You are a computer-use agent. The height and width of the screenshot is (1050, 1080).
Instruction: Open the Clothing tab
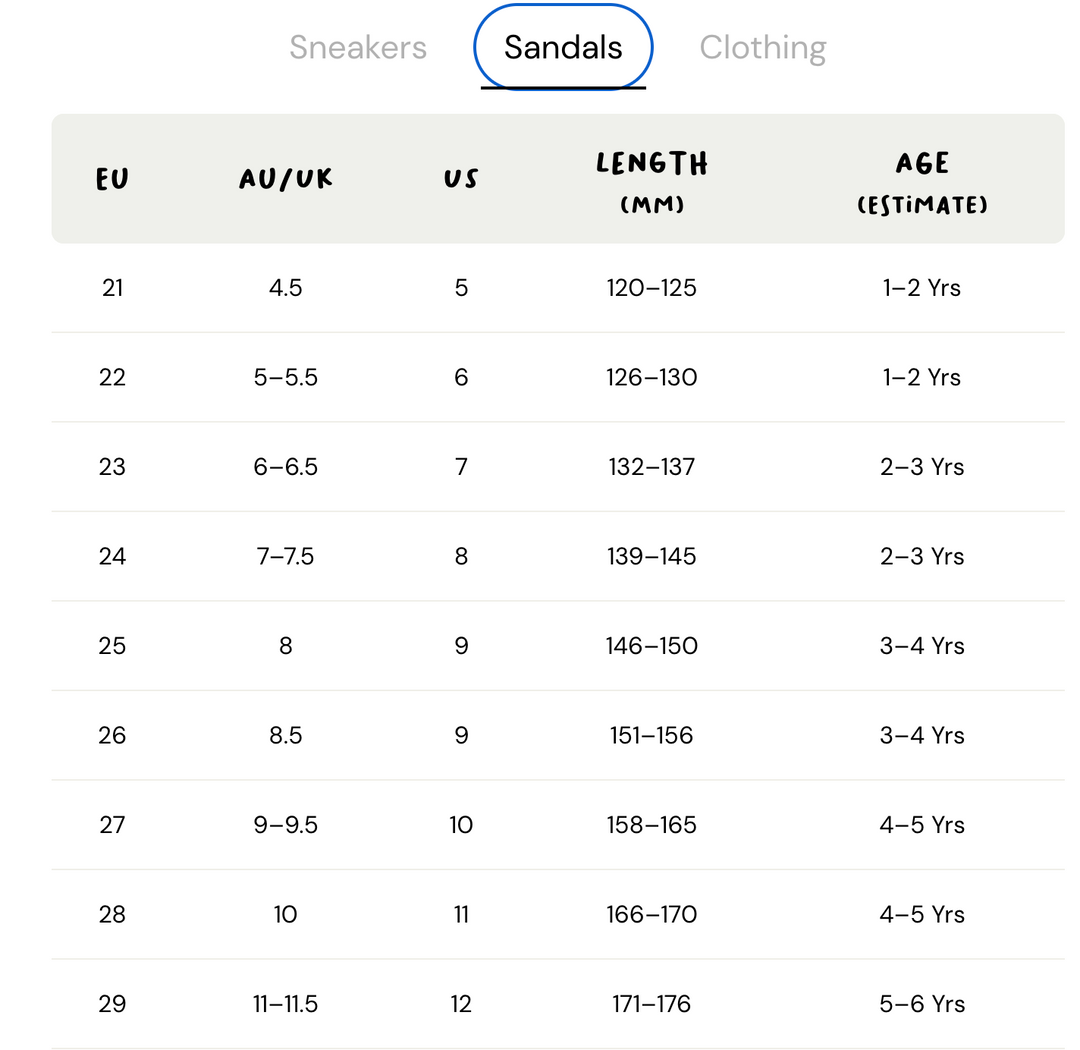click(x=762, y=48)
